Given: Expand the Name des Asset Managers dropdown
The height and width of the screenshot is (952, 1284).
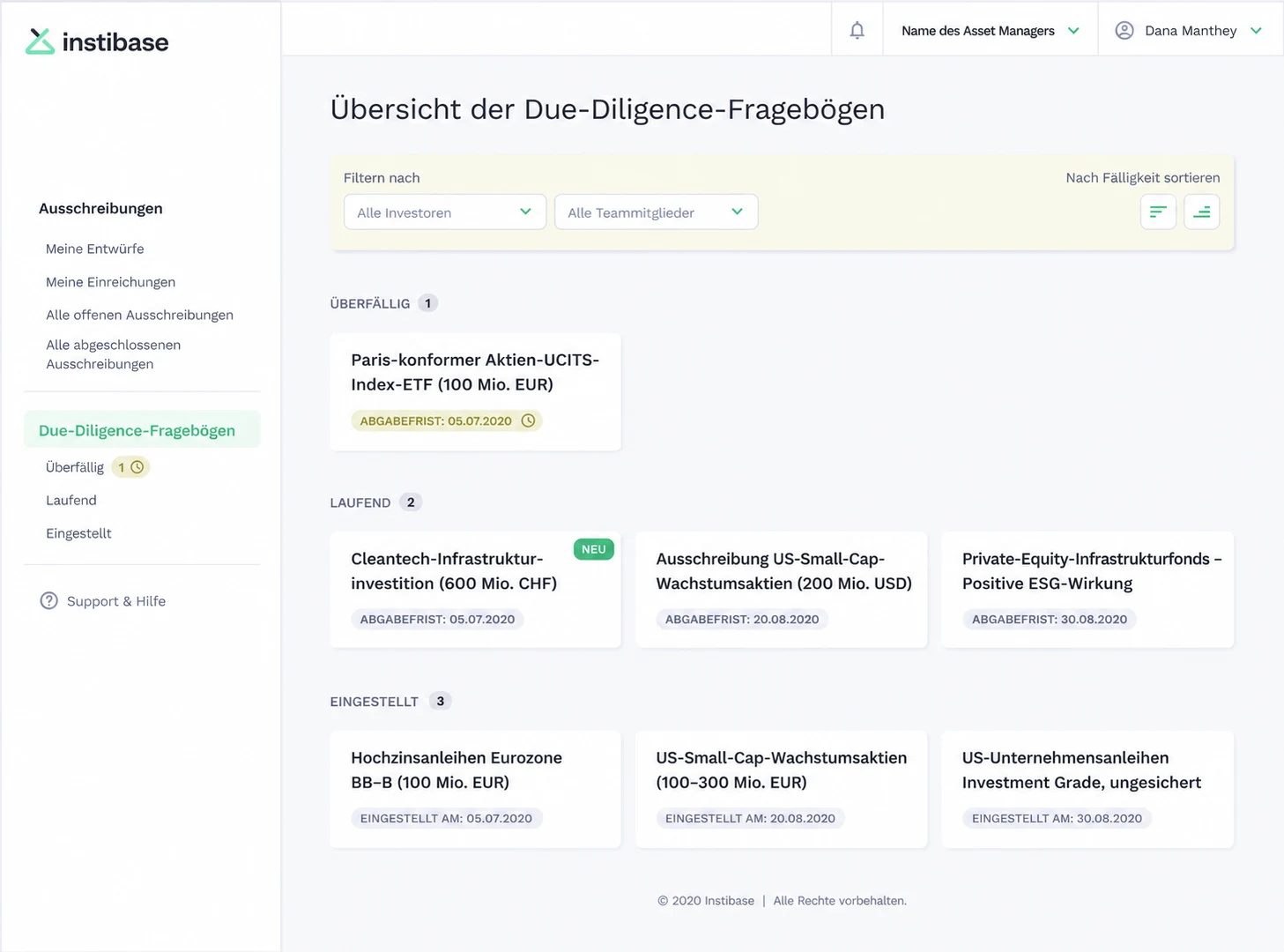Looking at the screenshot, I should coord(991,31).
